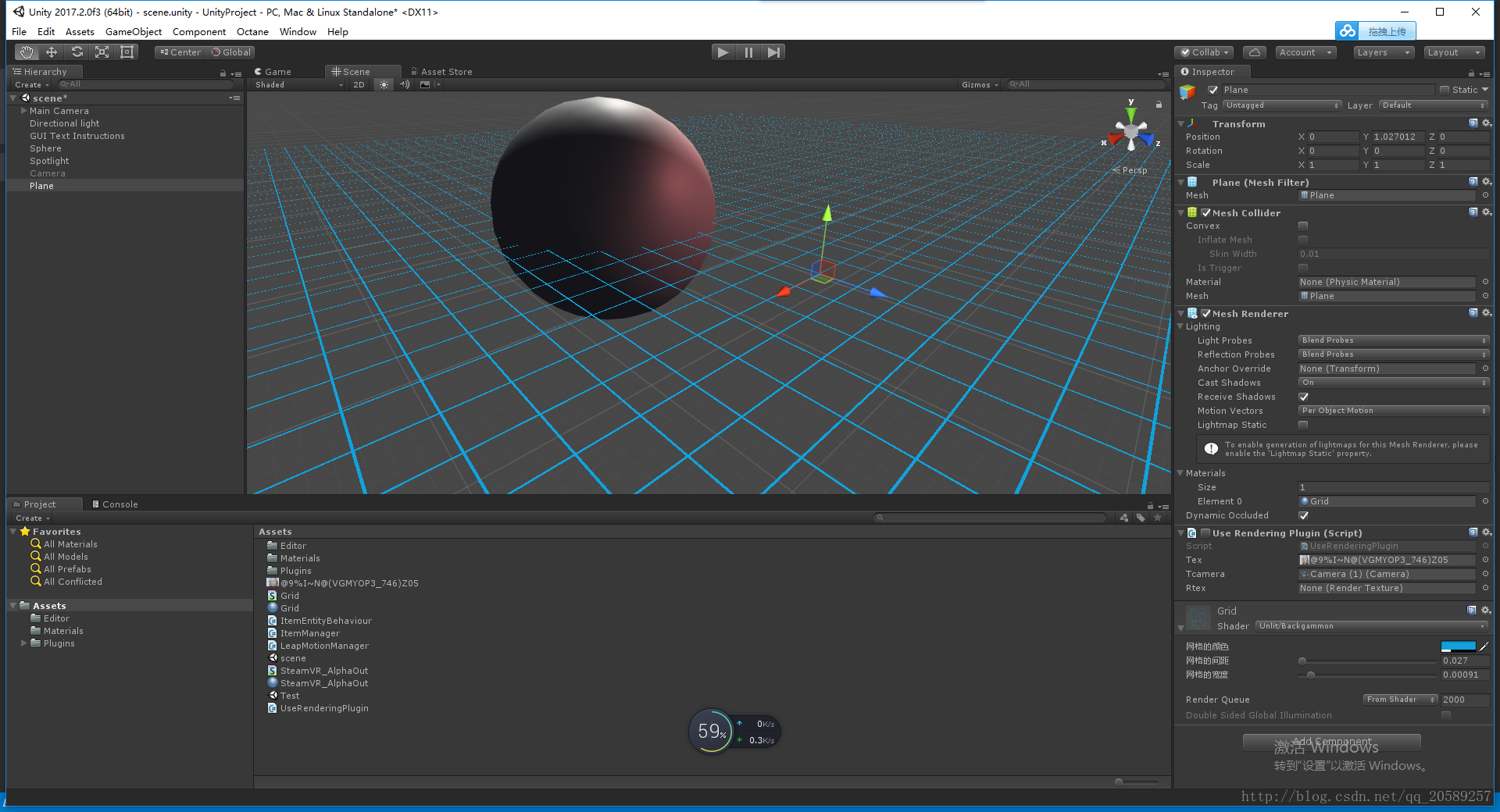
Task: Toggle Receive Shadows checkbox
Action: [1303, 397]
